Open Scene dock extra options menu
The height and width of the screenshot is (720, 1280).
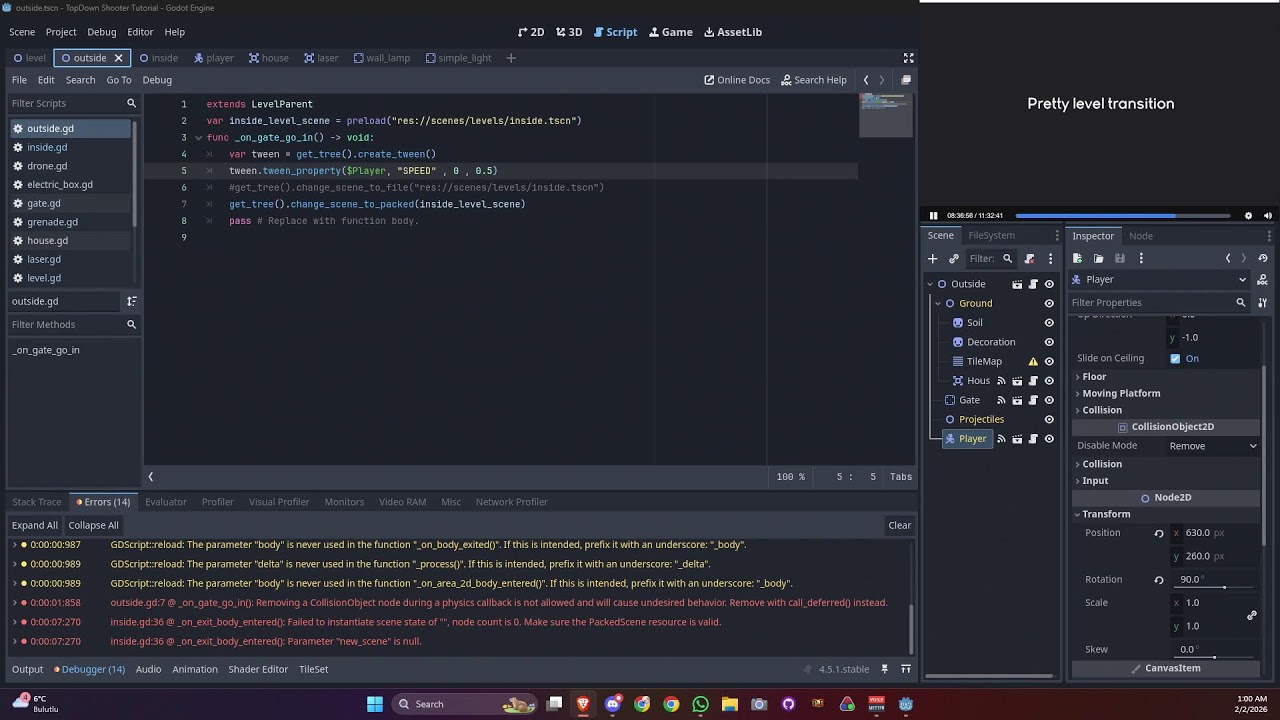click(x=1050, y=259)
